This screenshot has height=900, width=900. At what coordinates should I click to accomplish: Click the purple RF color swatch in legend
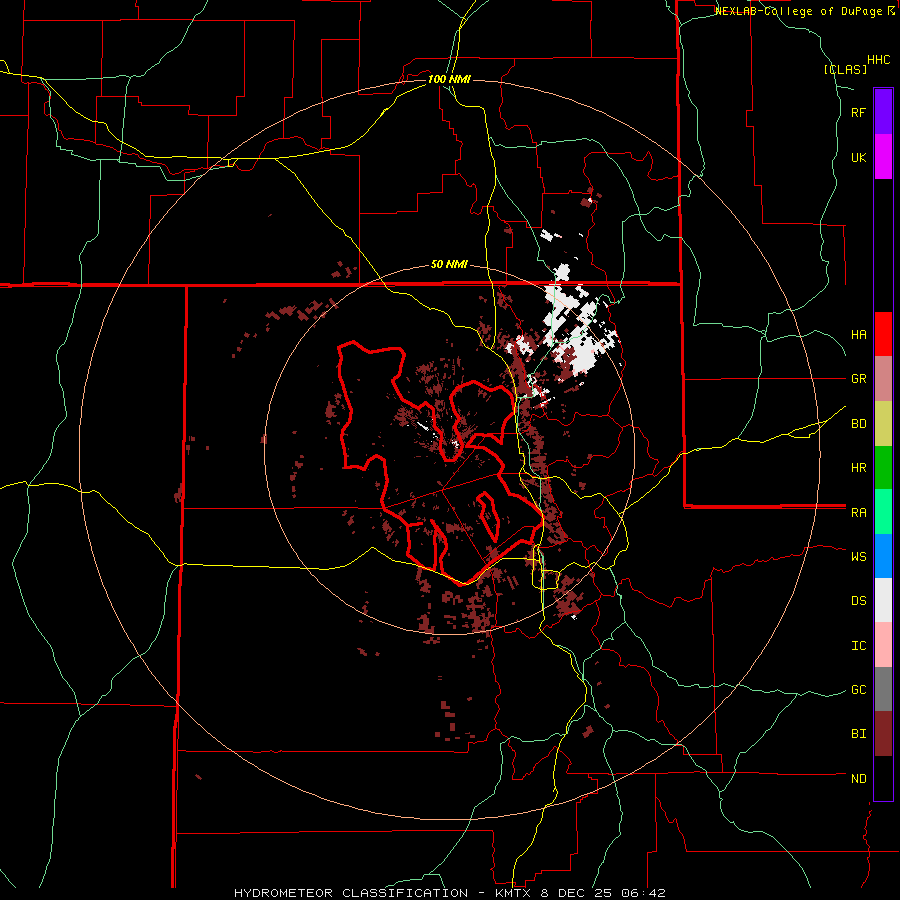pos(883,112)
